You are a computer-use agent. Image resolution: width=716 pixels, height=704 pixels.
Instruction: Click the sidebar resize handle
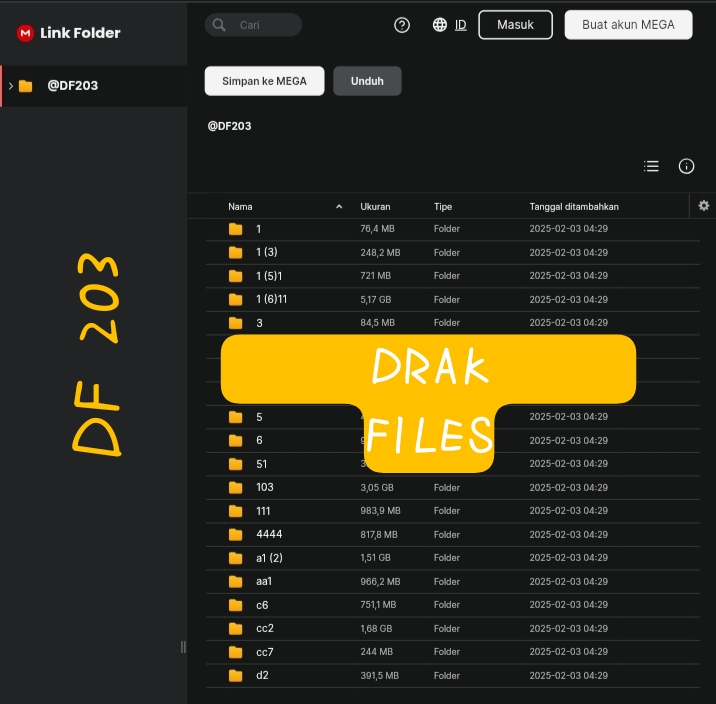click(183, 647)
